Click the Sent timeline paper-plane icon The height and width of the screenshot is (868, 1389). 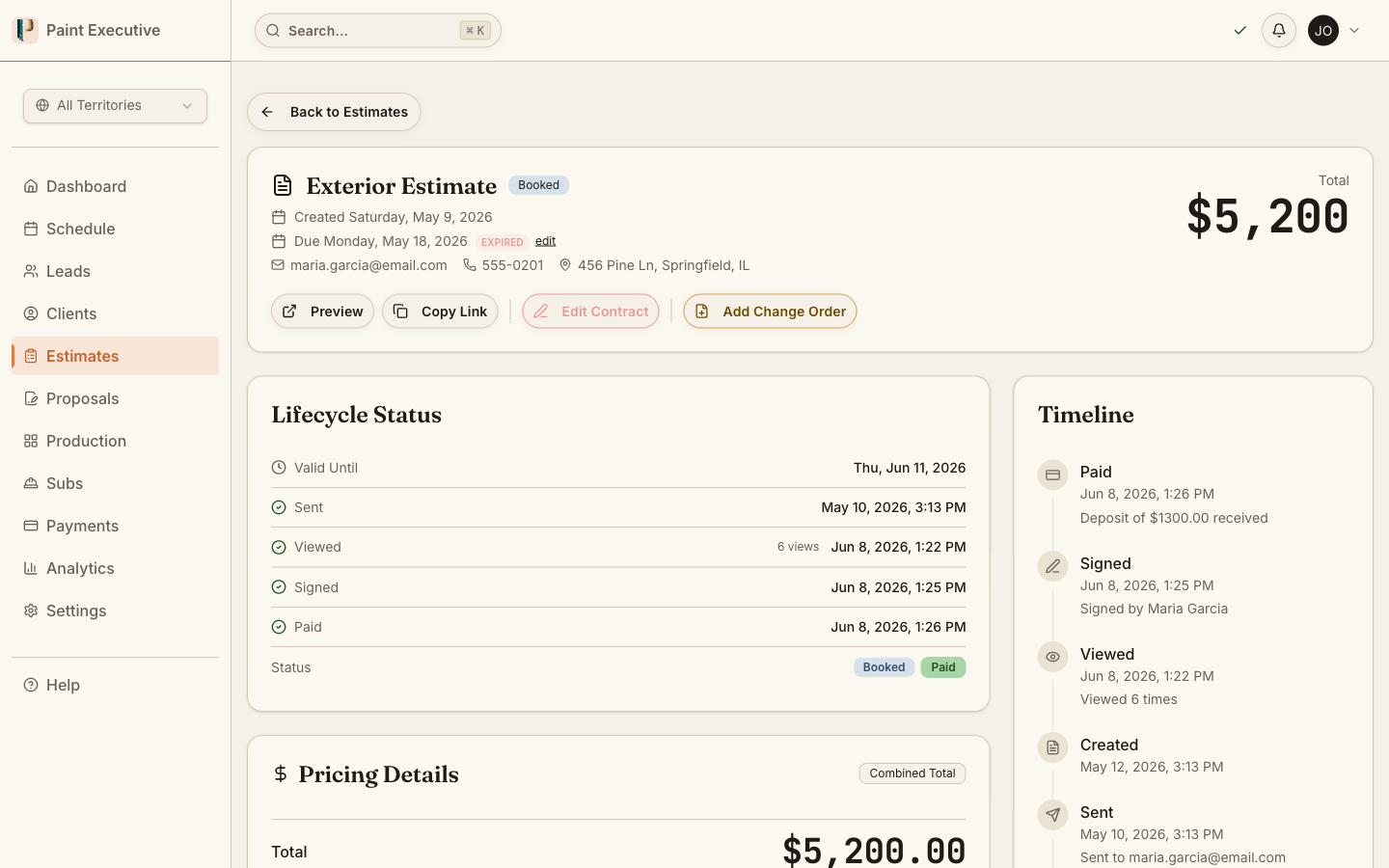point(1052,815)
